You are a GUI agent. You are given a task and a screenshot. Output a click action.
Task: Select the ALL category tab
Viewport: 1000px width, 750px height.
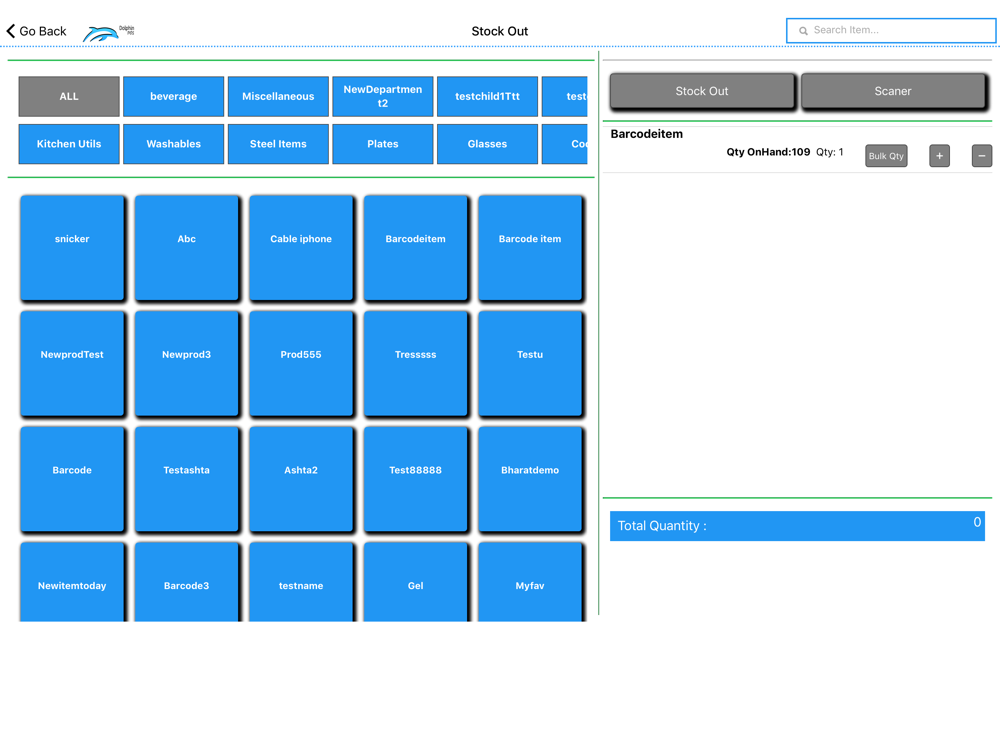click(x=69, y=96)
